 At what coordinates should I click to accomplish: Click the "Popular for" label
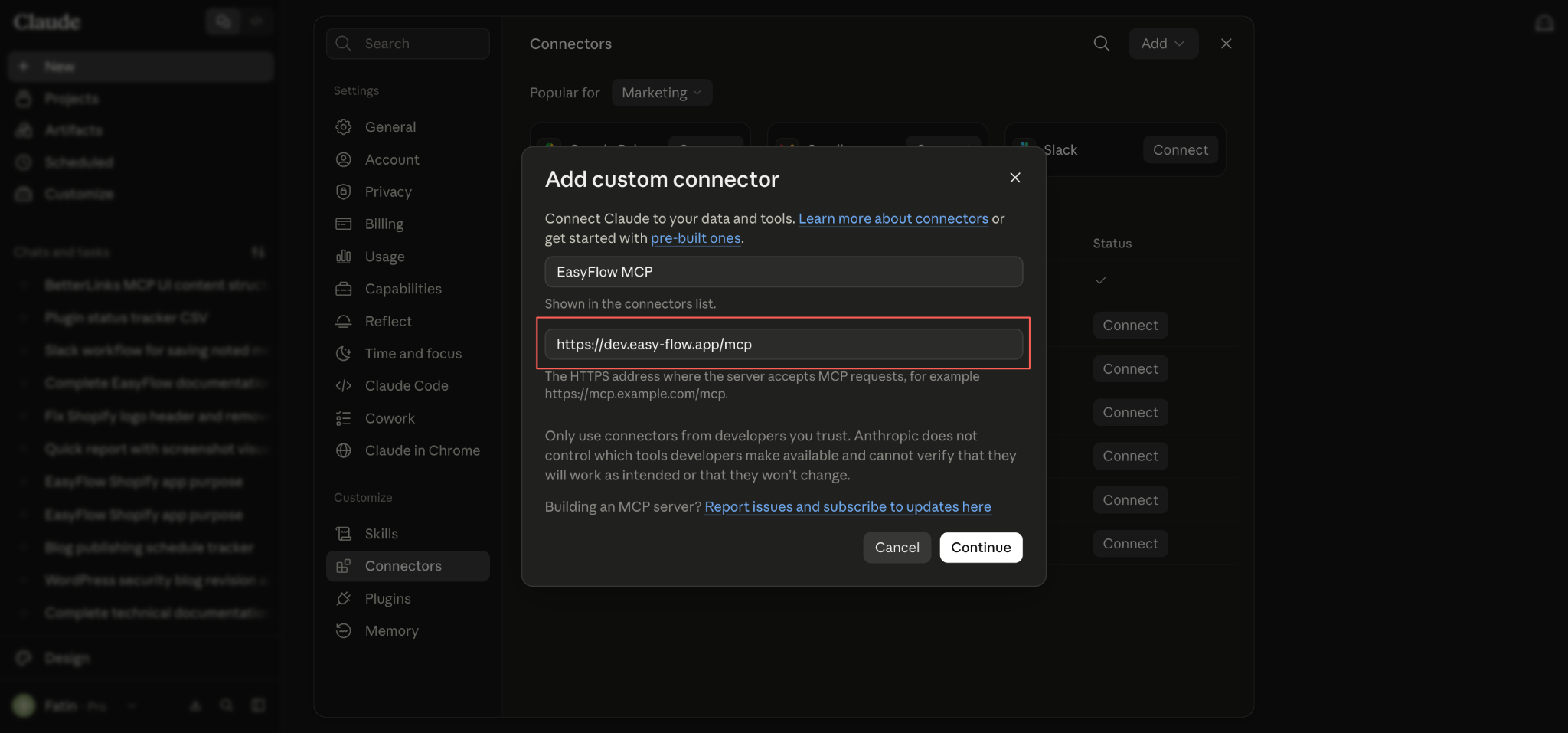tap(564, 93)
